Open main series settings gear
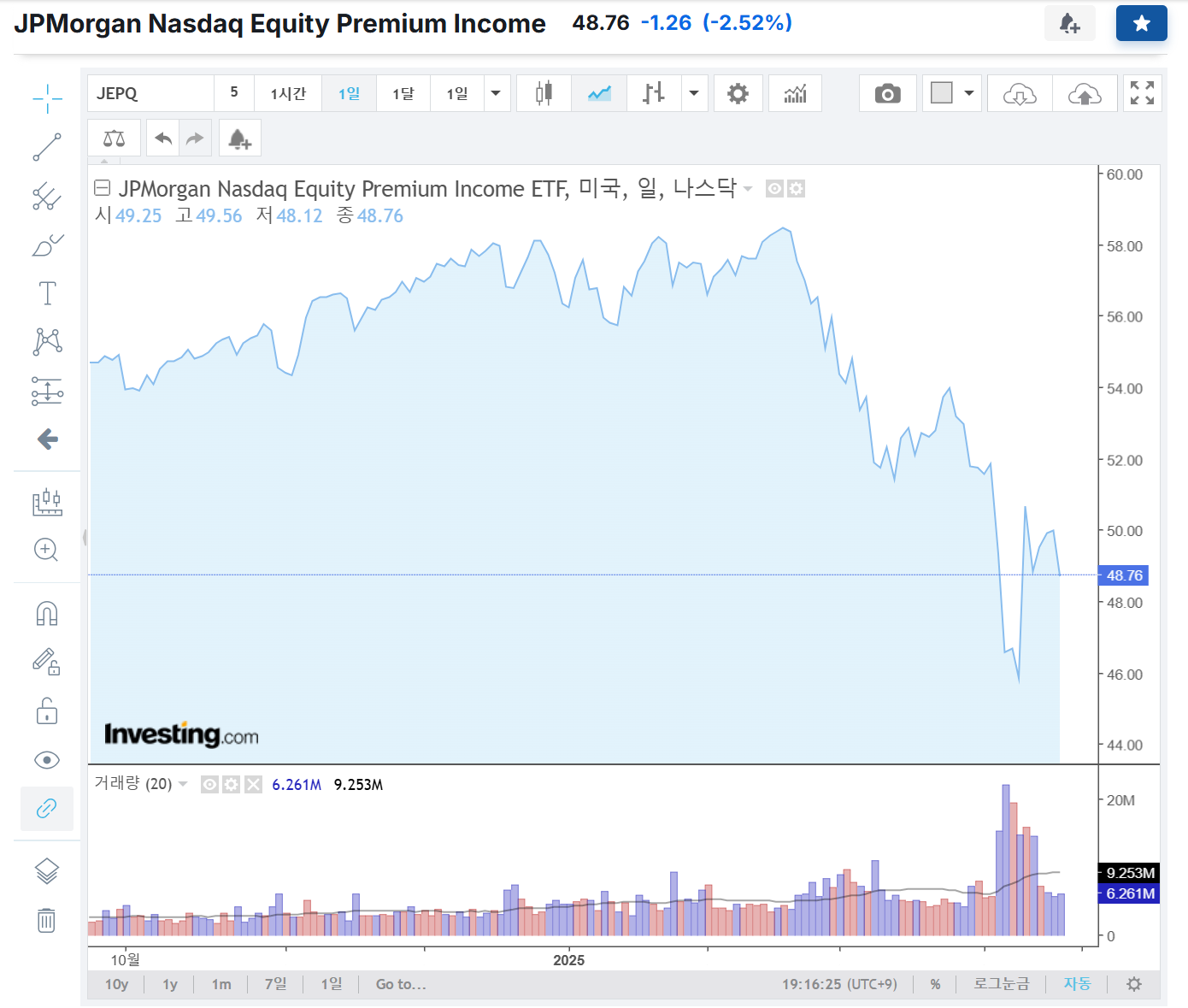 tap(796, 189)
